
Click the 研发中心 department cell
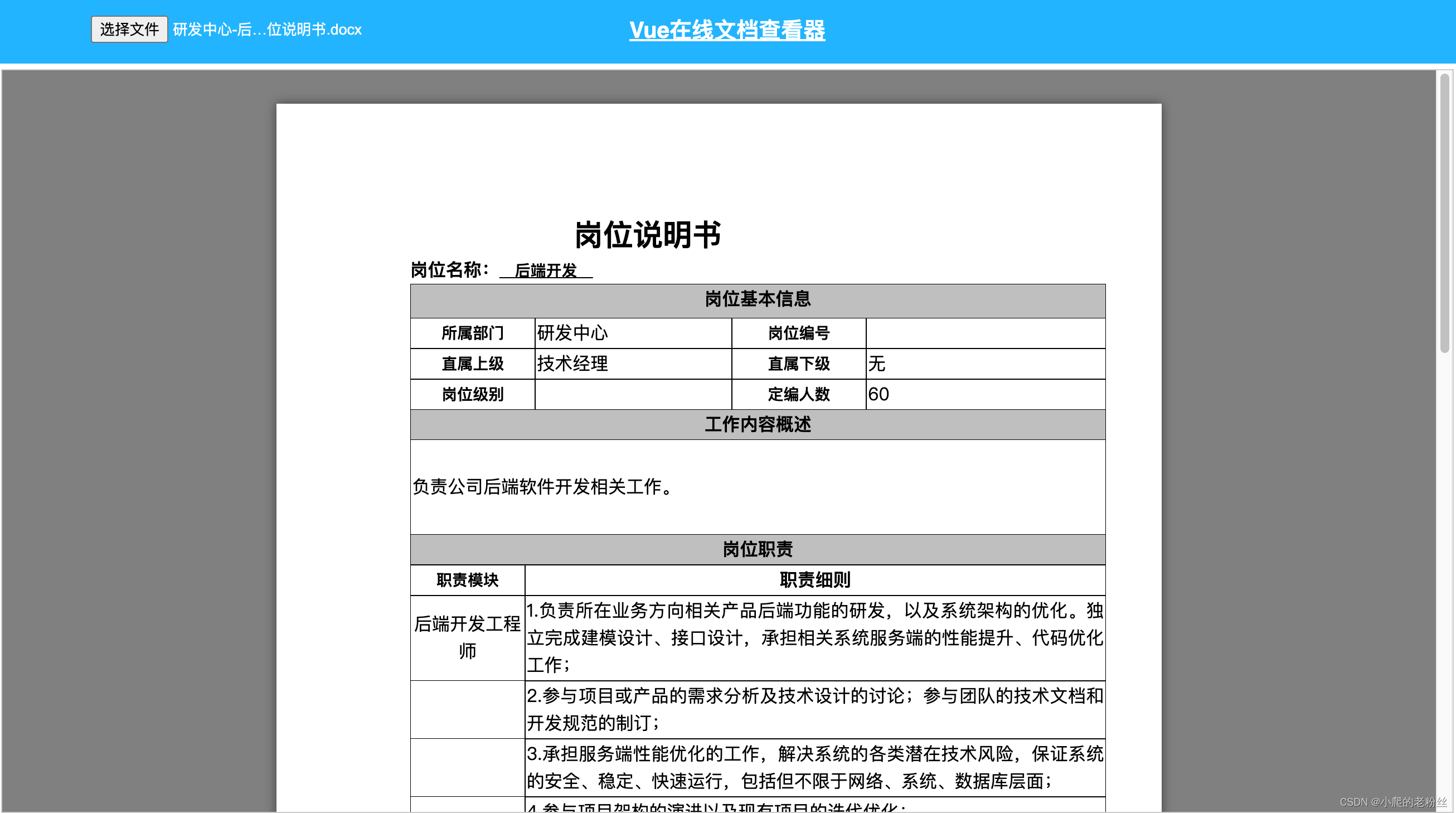pyautogui.click(x=572, y=333)
